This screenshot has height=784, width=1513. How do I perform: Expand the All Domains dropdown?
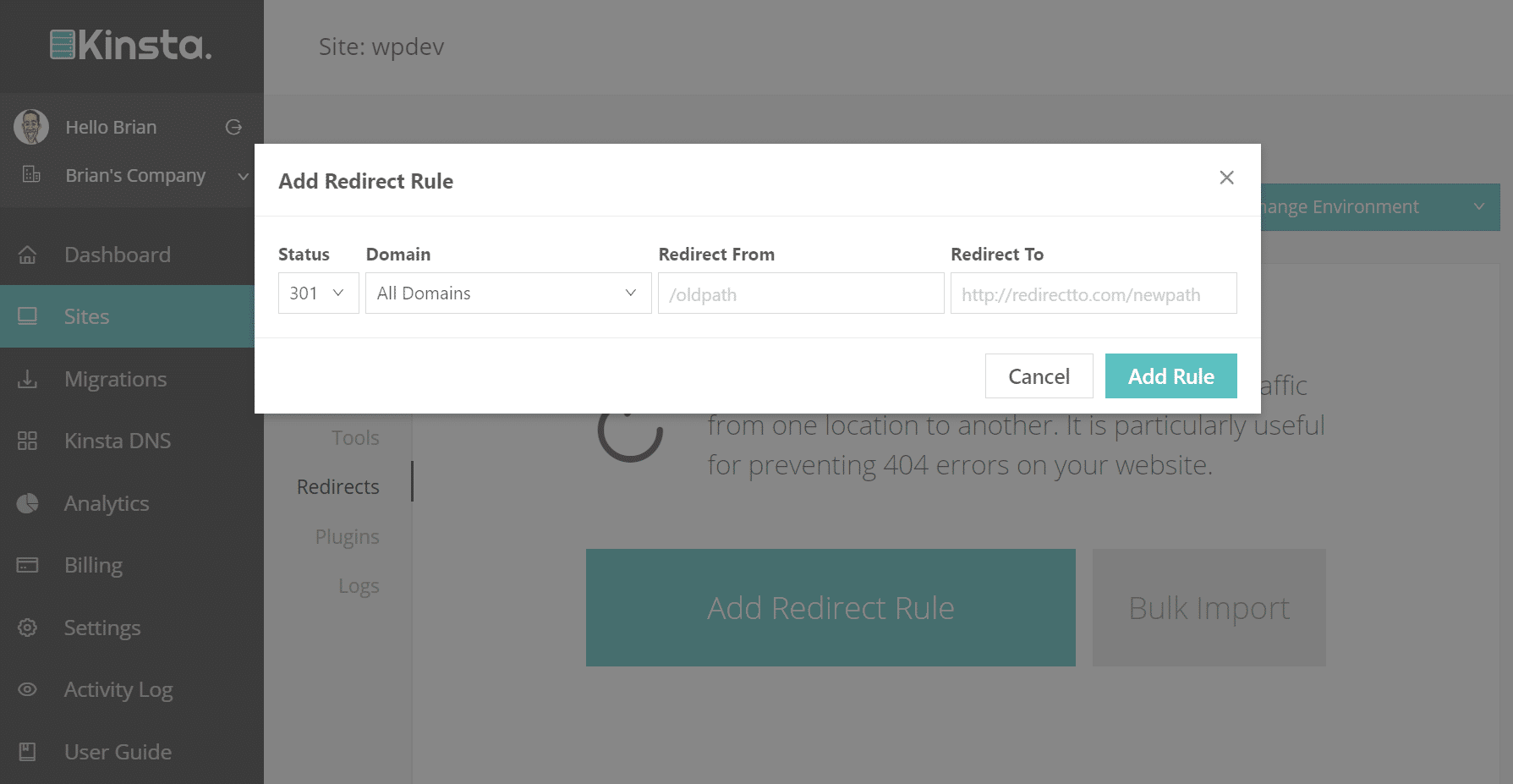tap(507, 293)
